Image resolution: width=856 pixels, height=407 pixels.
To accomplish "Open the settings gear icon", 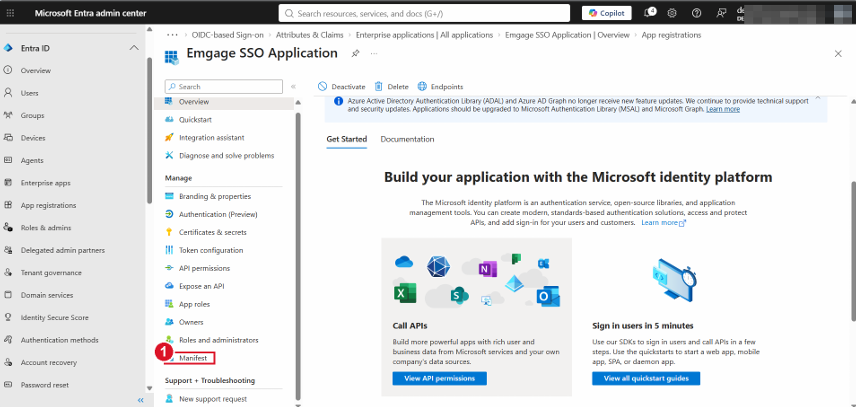I will click(672, 13).
